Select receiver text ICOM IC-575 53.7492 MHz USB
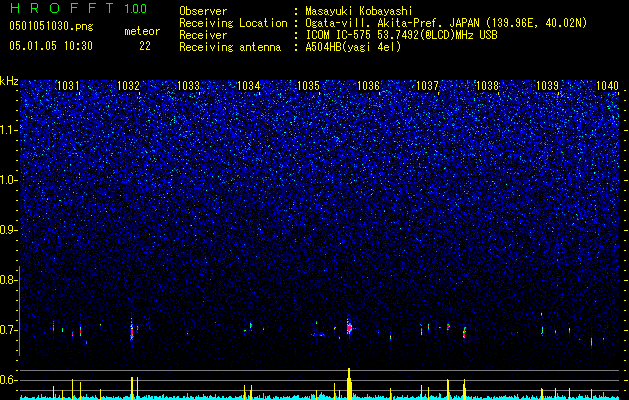Image resolution: width=629 pixels, height=400 pixels. pyautogui.click(x=401, y=35)
